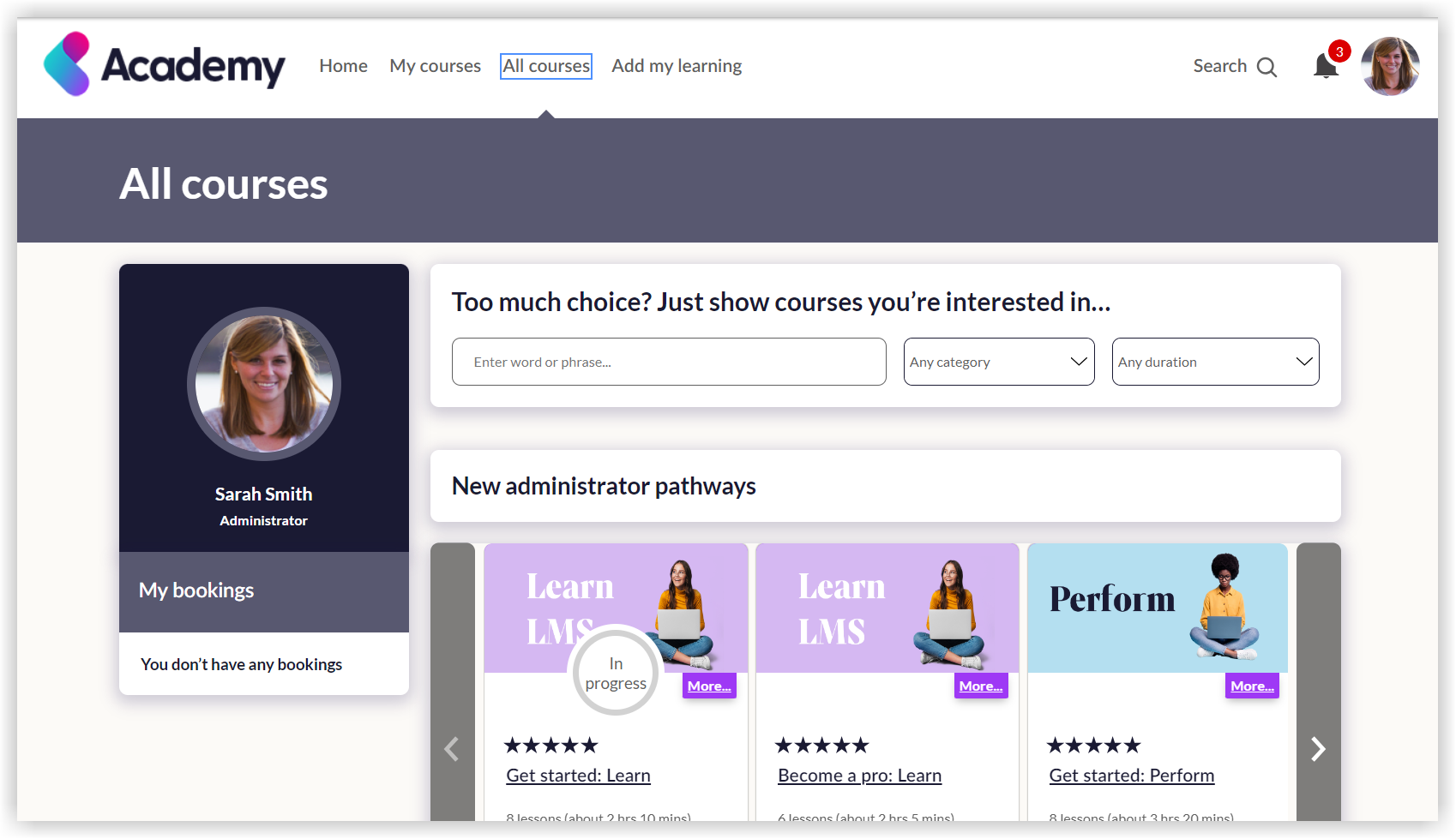The width and height of the screenshot is (1456, 839).
Task: Open the search magnifier icon
Action: pos(1267,66)
